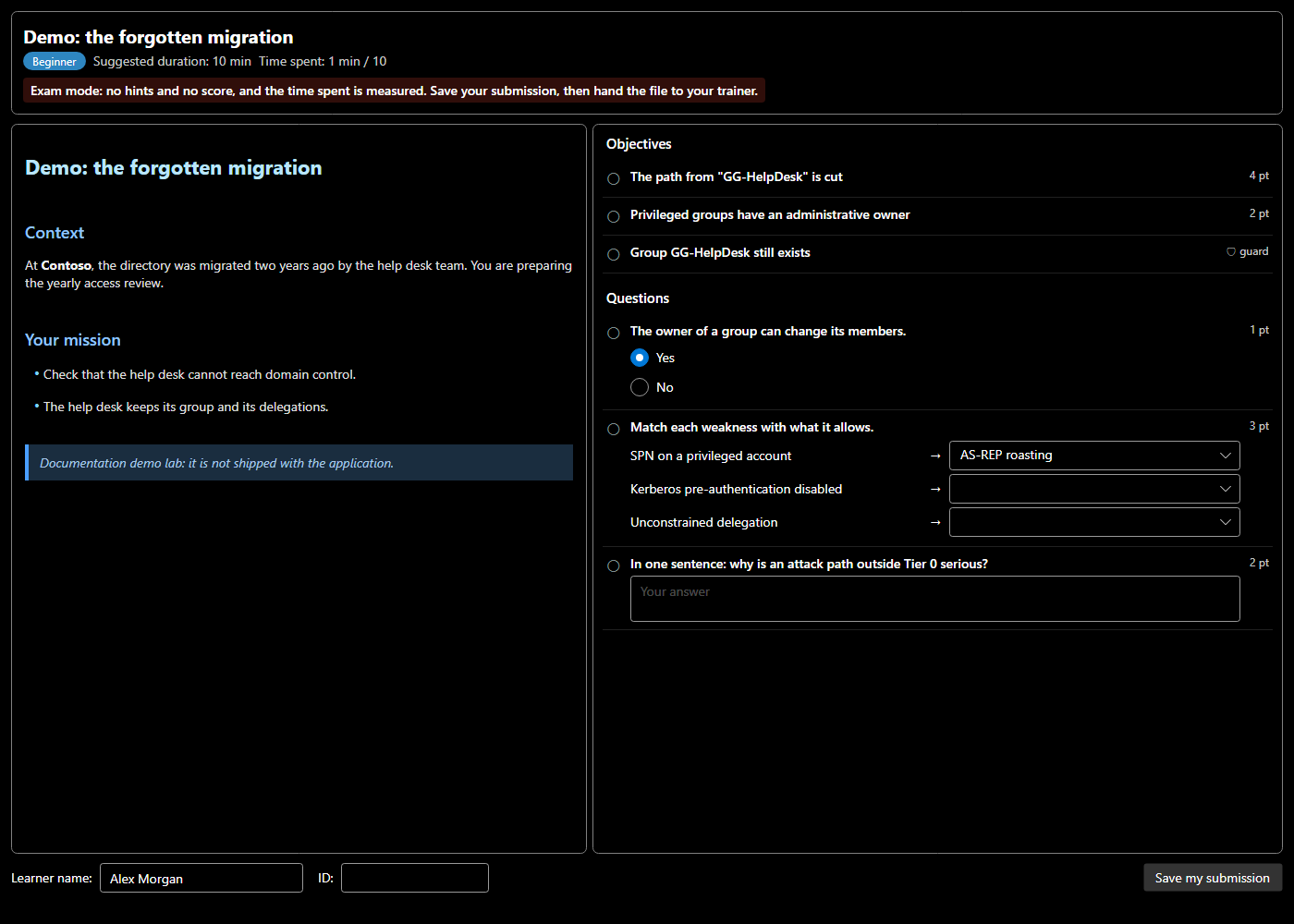
Task: Click 'Check that the help desk' bullet
Action: (200, 374)
